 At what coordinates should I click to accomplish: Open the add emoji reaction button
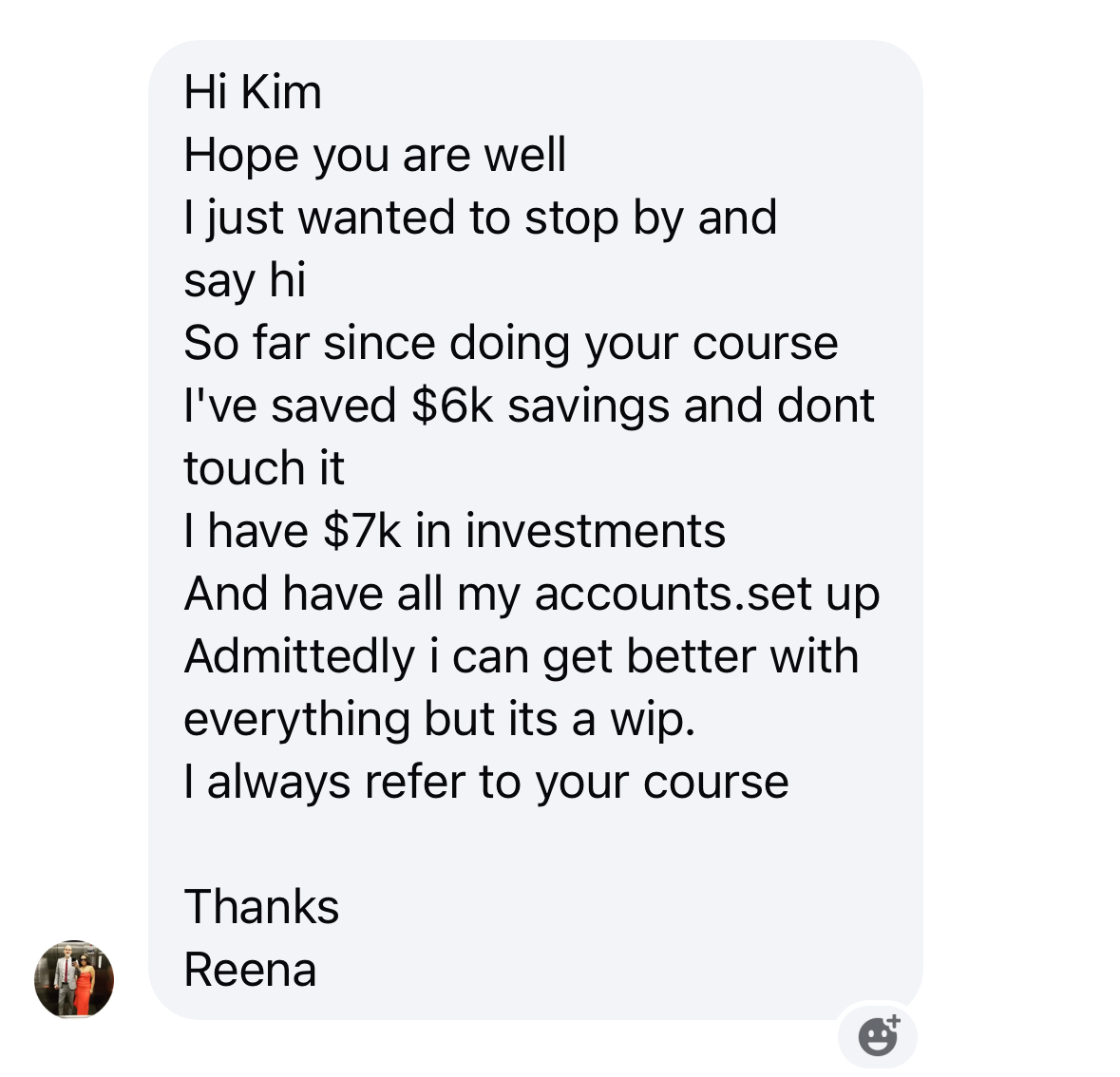point(878,1035)
